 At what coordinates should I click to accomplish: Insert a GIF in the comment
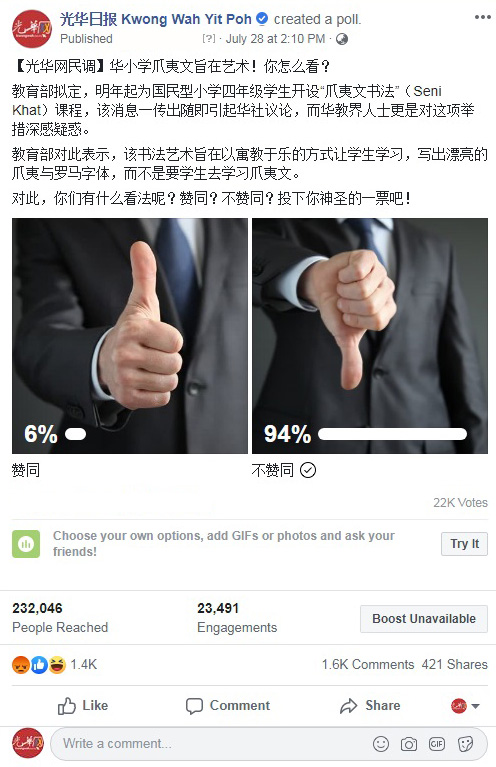437,744
